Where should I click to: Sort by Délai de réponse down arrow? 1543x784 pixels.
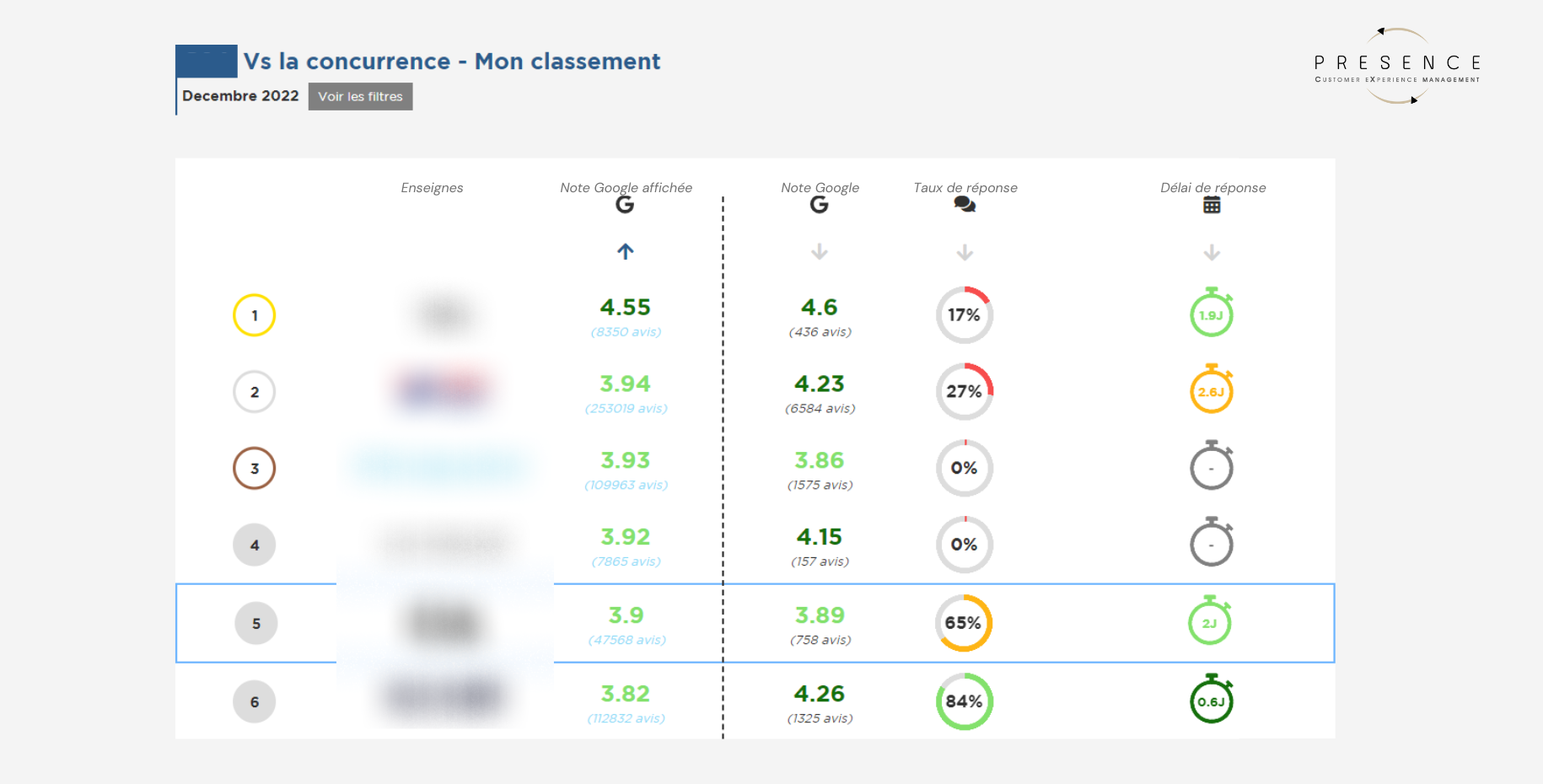coord(1212,252)
